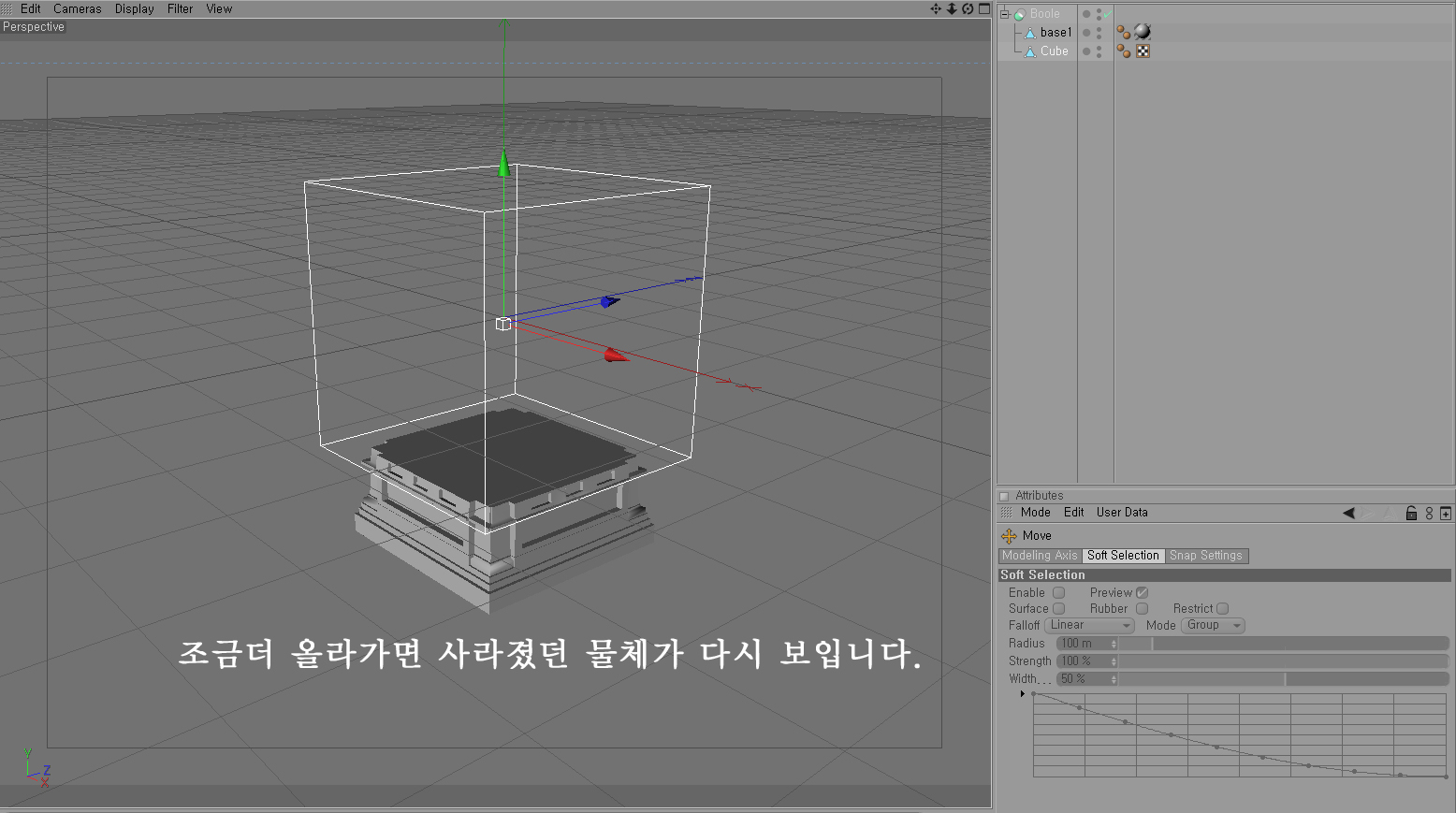This screenshot has width=1456, height=813.
Task: Open the Falloff Linear dropdown
Action: point(1089,625)
